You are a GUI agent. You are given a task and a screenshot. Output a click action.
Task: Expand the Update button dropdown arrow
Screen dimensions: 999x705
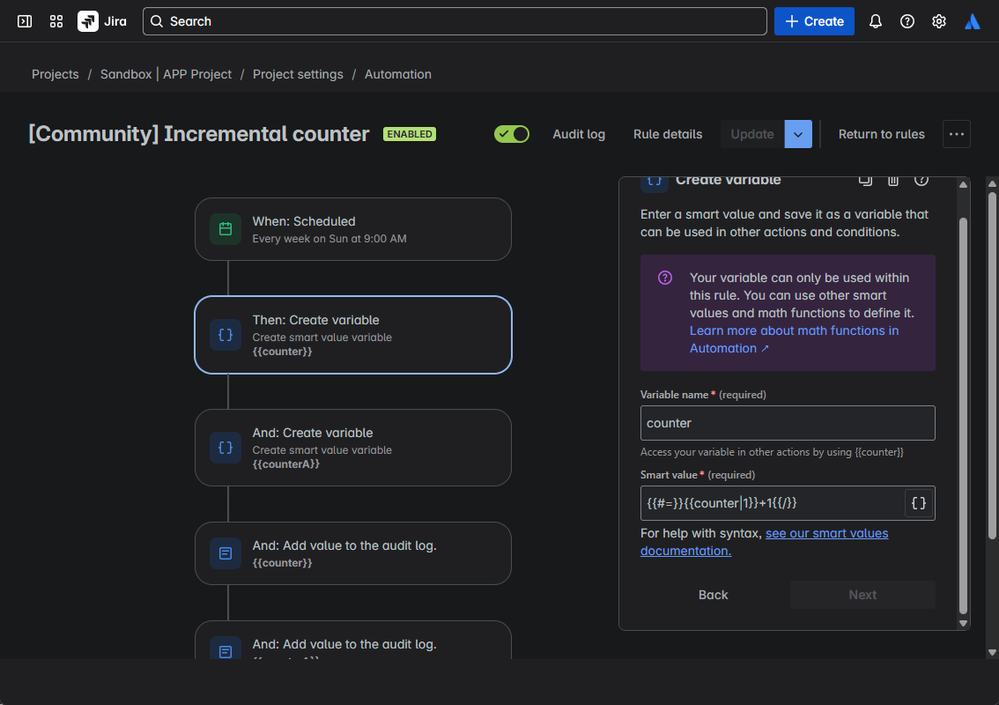tap(797, 134)
